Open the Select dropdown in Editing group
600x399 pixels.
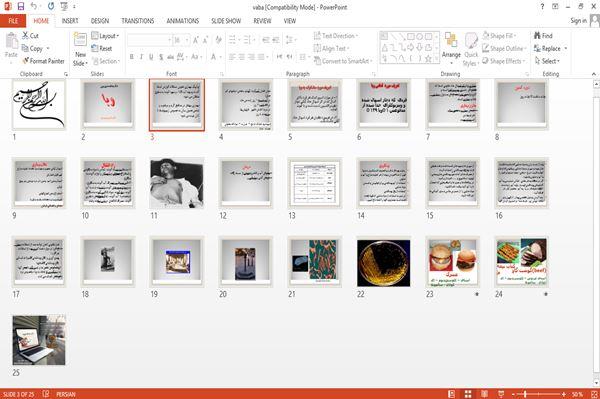tap(547, 61)
